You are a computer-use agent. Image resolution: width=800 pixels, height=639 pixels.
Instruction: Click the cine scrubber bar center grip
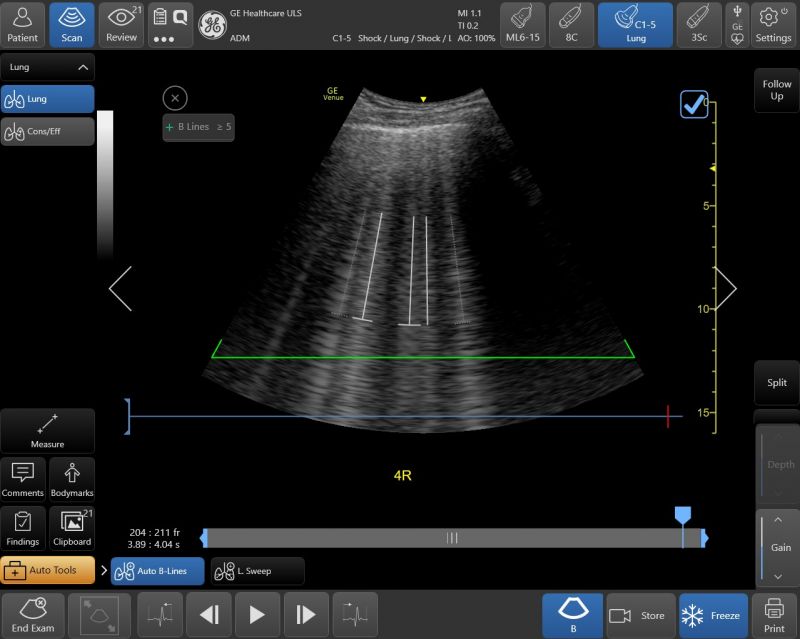point(452,538)
